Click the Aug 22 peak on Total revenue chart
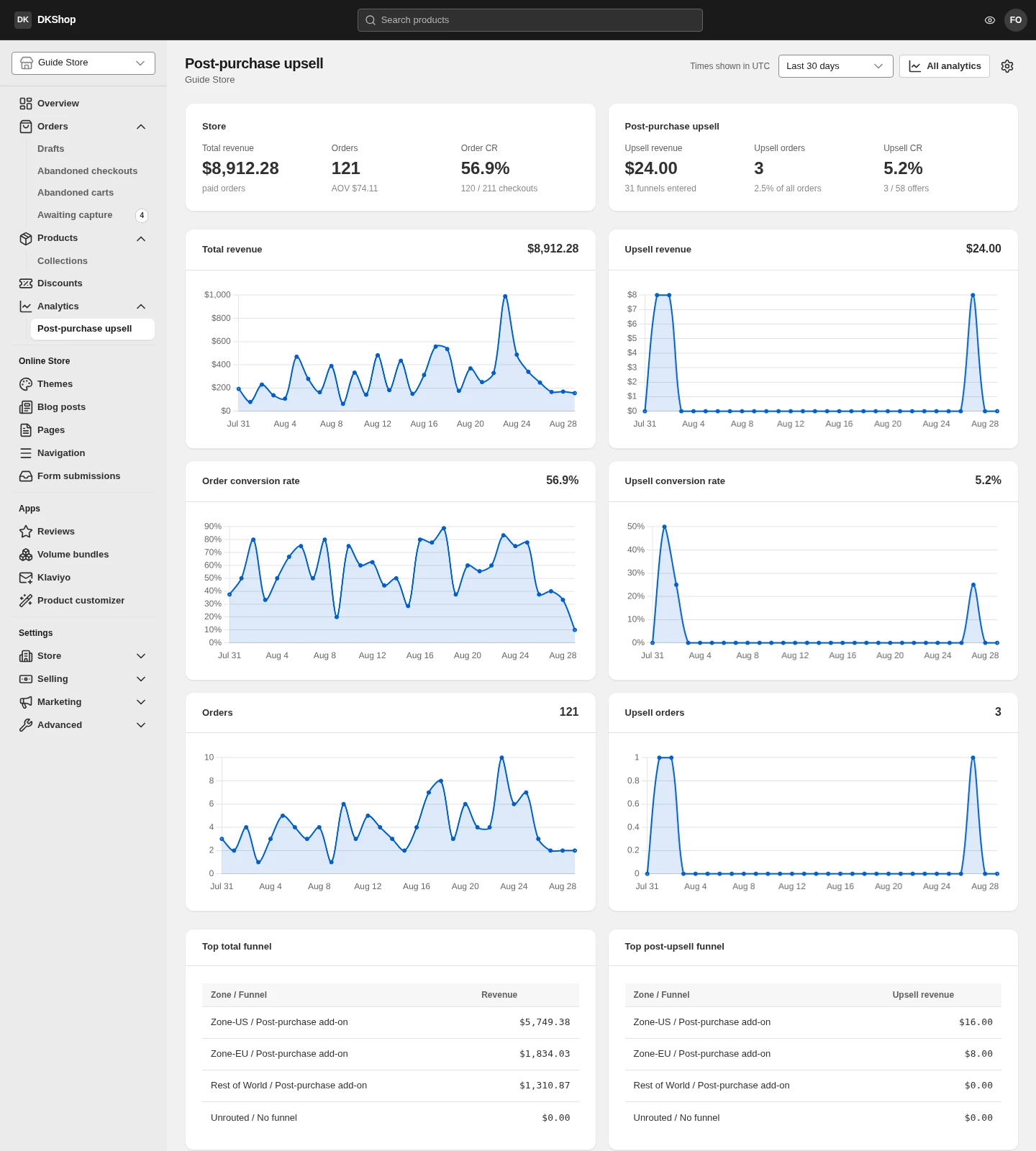 tap(505, 296)
